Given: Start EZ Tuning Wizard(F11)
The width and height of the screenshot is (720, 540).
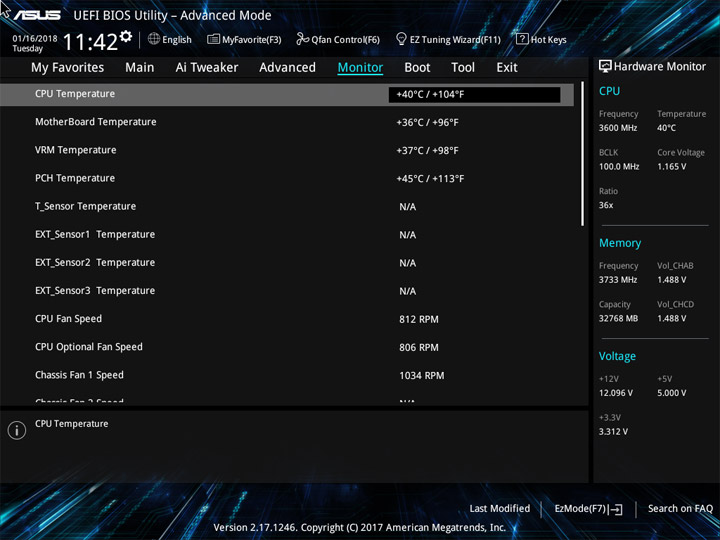Looking at the screenshot, I should [455, 39].
